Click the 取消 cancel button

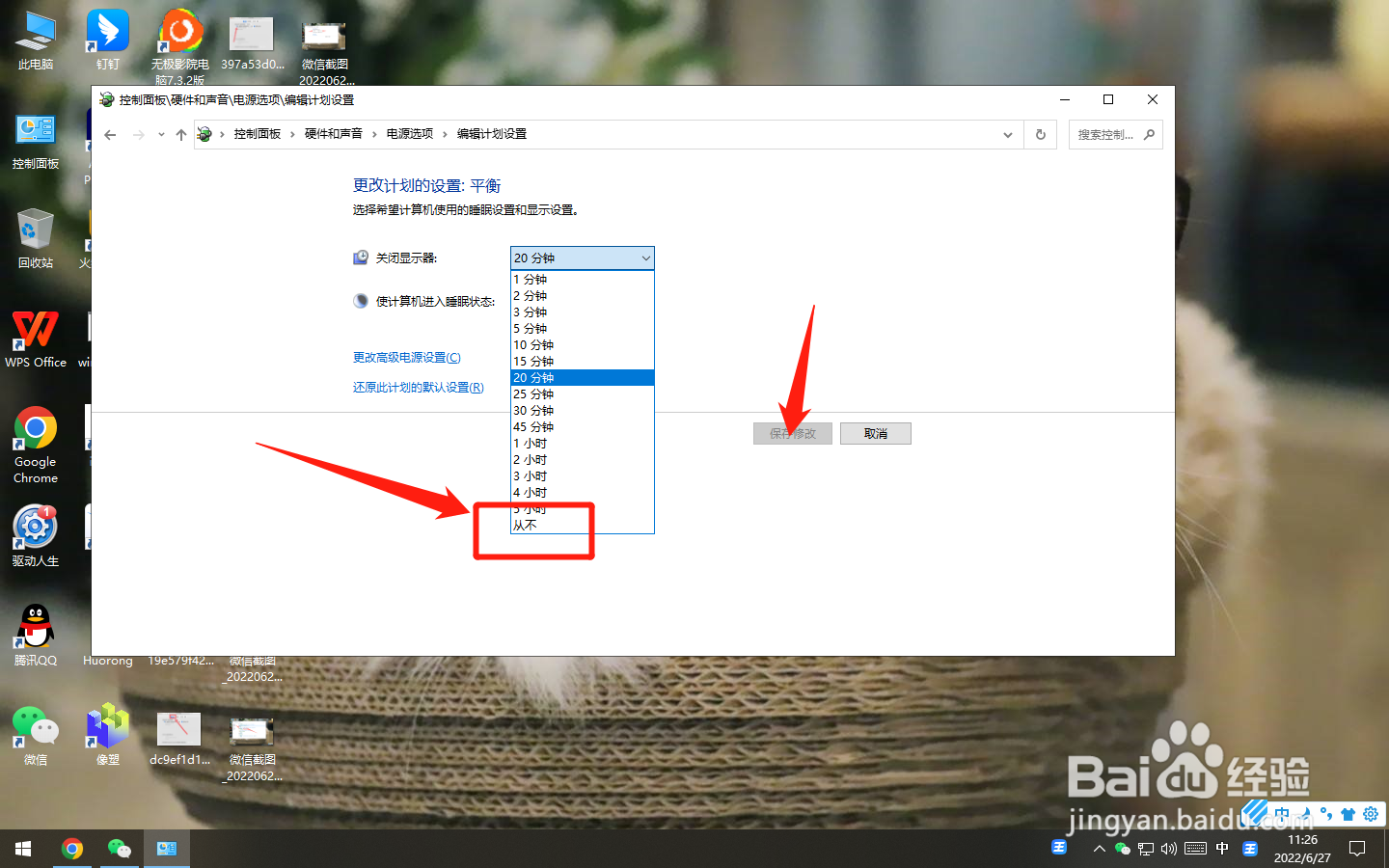pyautogui.click(x=875, y=433)
